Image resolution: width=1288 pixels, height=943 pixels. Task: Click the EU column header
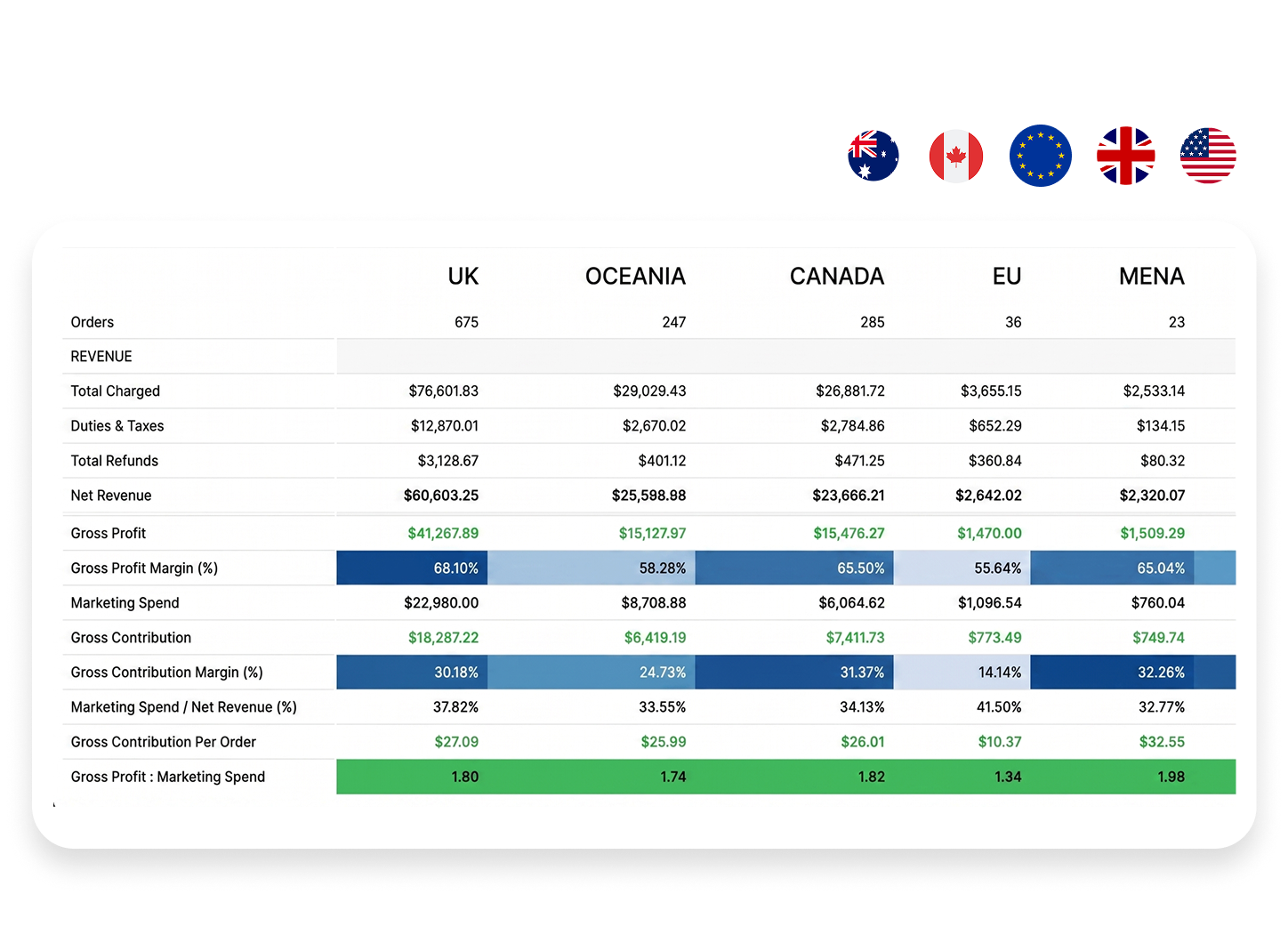click(1007, 277)
